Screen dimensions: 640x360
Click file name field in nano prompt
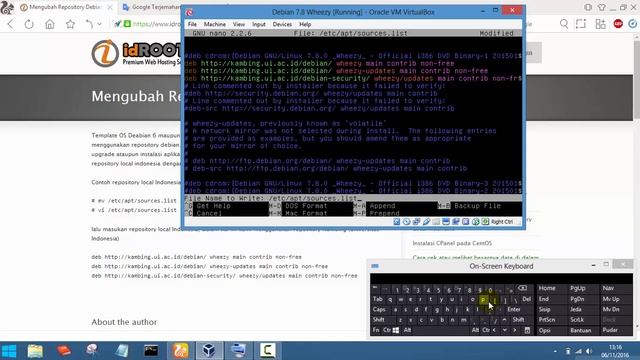tap(353, 198)
